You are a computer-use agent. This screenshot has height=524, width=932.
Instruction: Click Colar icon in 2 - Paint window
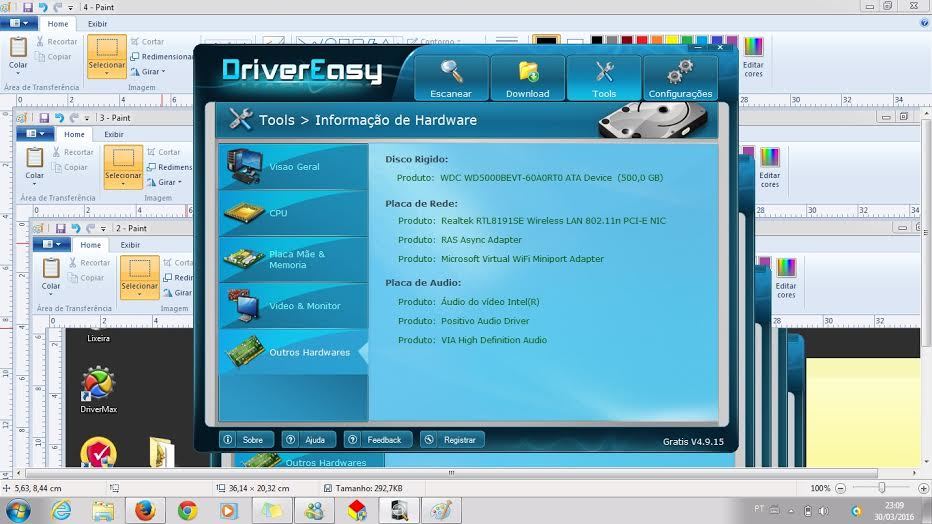51,268
